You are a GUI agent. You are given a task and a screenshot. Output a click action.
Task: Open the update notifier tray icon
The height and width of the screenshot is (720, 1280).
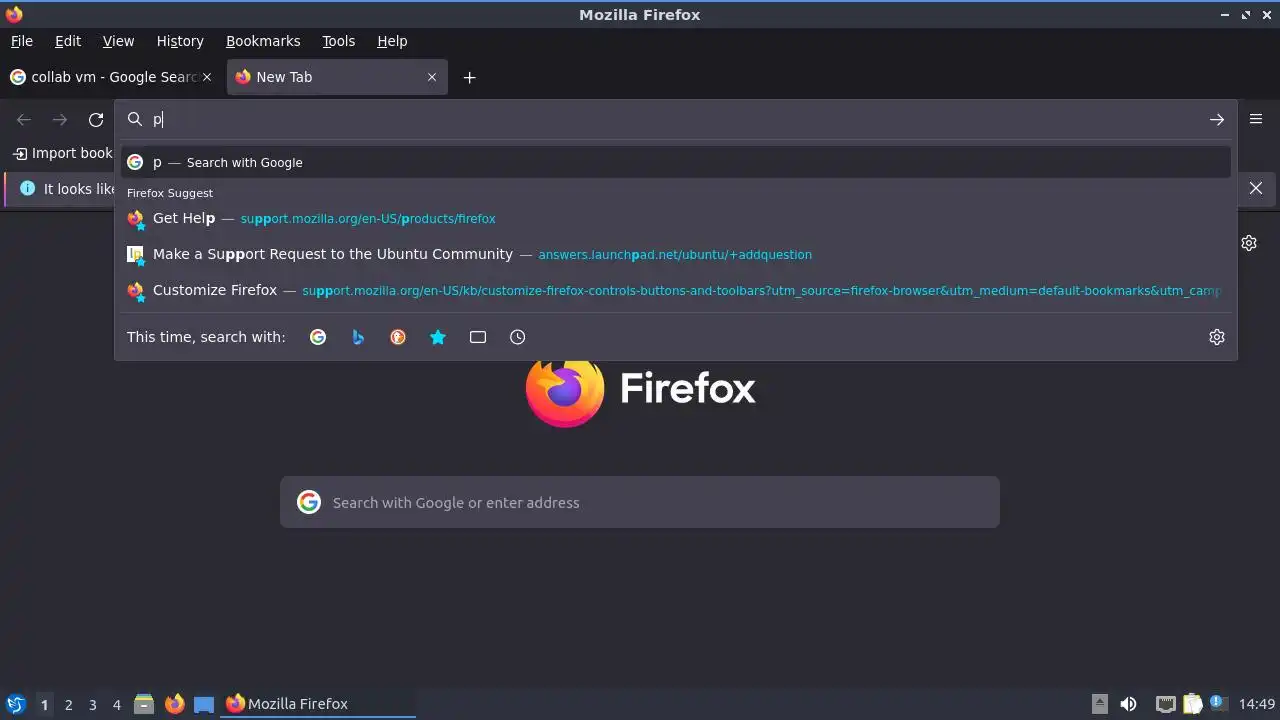1218,703
